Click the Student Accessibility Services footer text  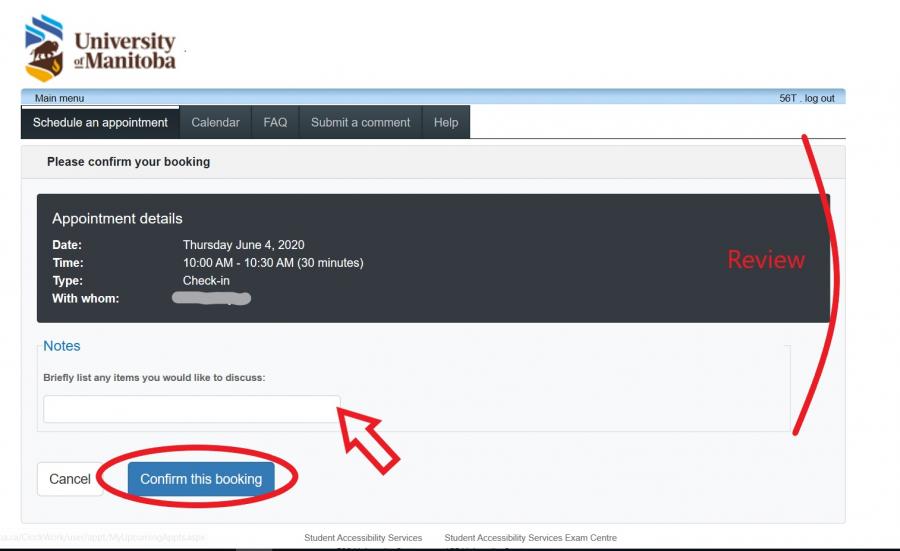tap(363, 538)
